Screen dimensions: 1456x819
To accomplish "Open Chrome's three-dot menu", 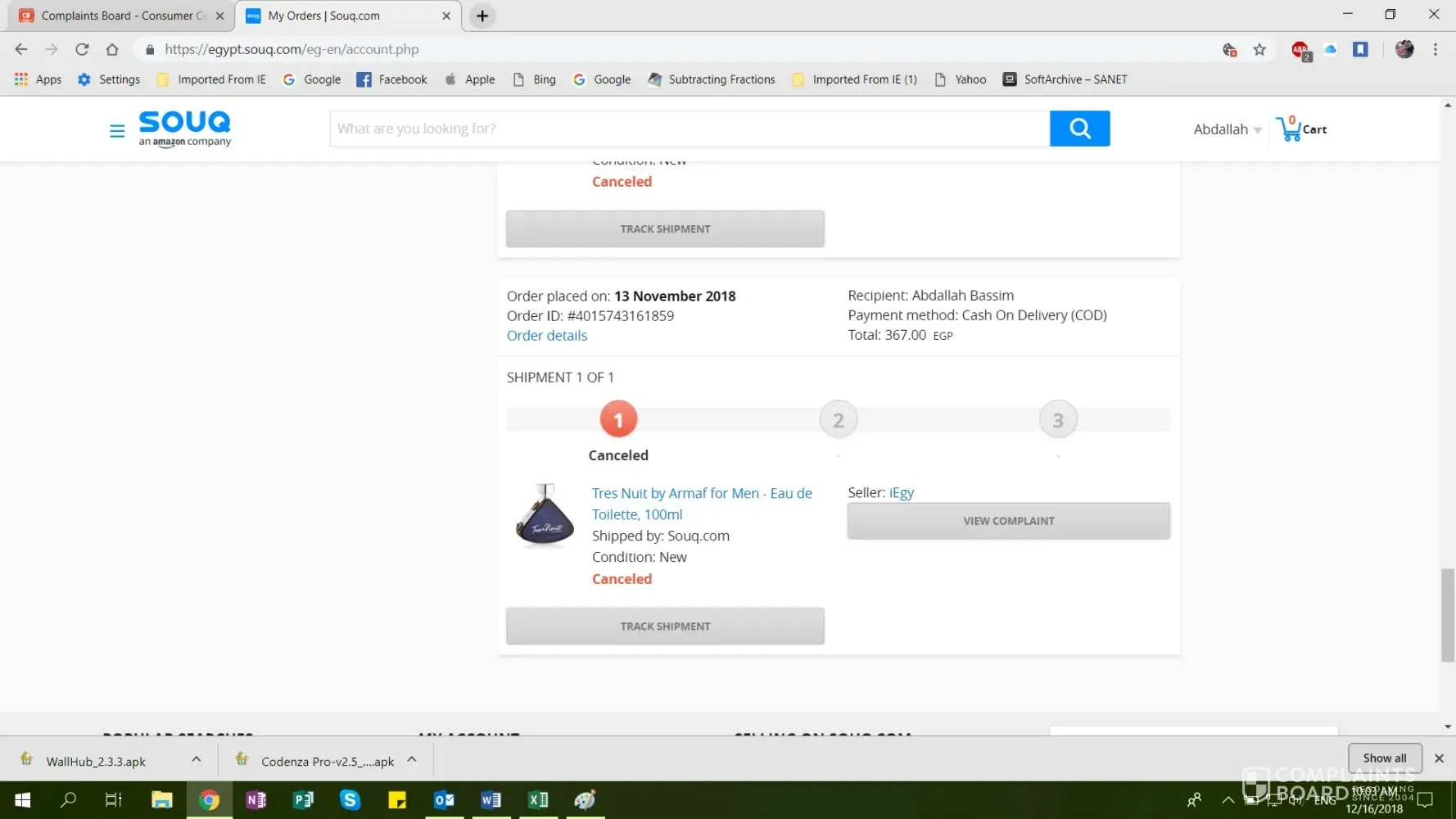I will (x=1436, y=50).
